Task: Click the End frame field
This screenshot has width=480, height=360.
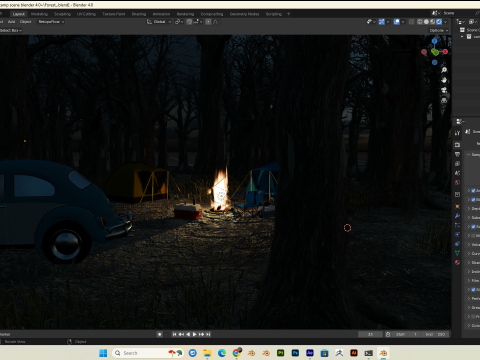Action: 435,334
